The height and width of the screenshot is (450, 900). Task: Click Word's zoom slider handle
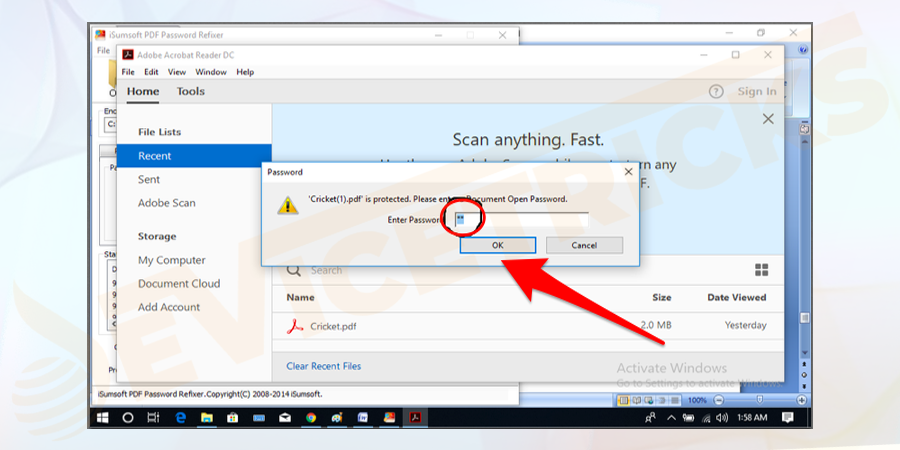pyautogui.click(x=759, y=400)
